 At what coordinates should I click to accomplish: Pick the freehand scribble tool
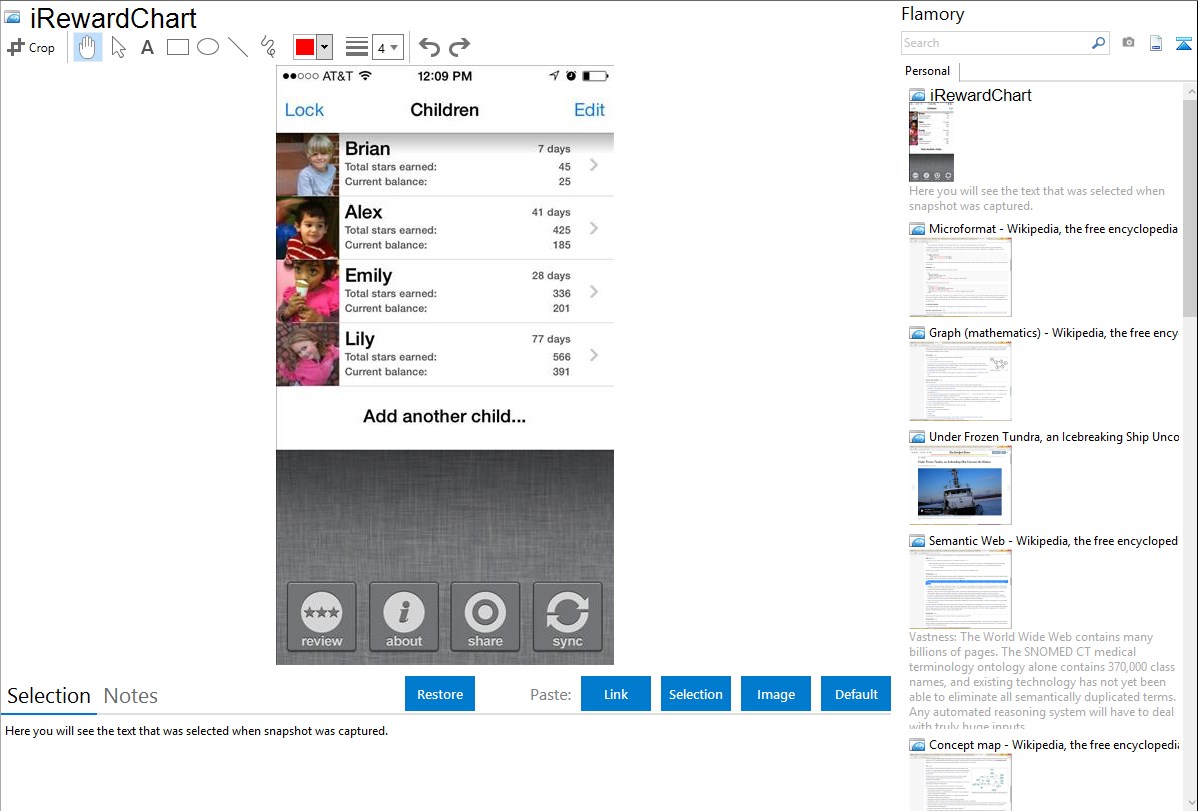coord(268,47)
